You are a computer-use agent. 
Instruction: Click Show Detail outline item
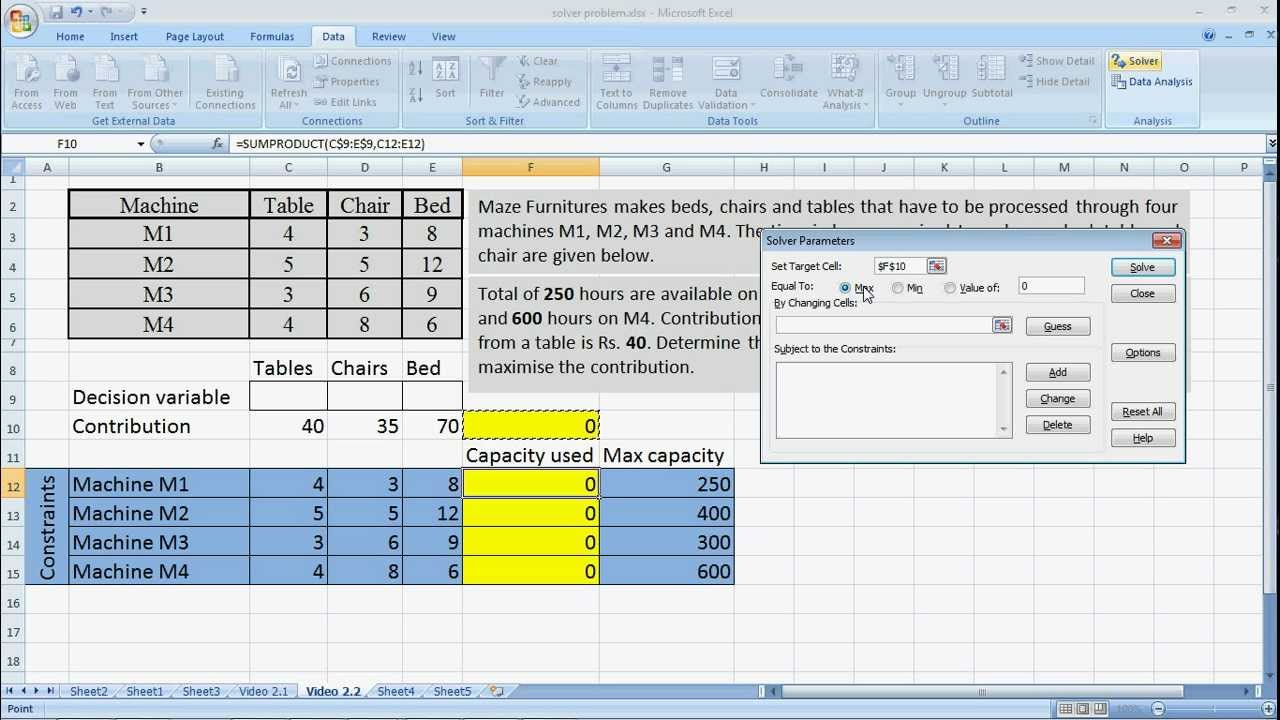pos(1057,61)
